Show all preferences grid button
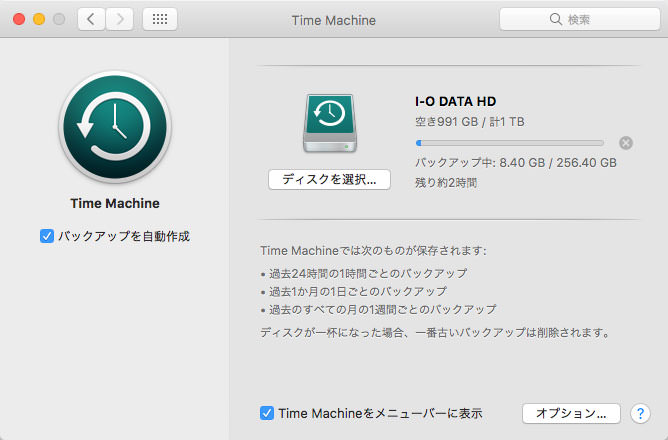 pyautogui.click(x=160, y=19)
